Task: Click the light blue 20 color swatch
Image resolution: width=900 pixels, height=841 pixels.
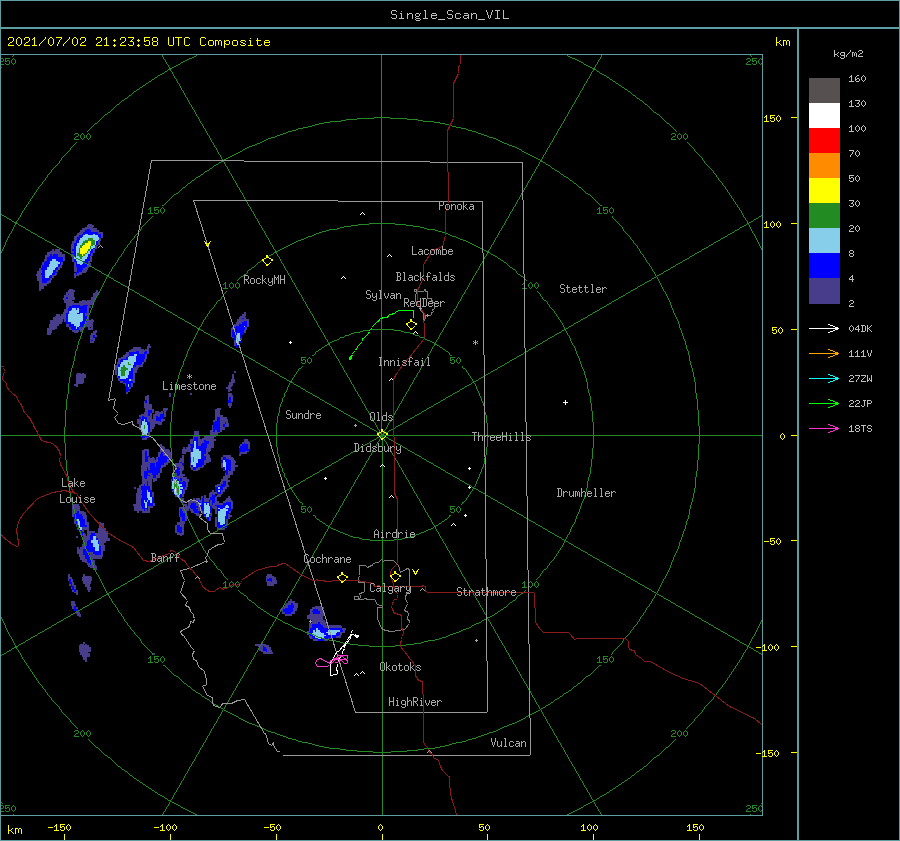Action: [x=824, y=241]
